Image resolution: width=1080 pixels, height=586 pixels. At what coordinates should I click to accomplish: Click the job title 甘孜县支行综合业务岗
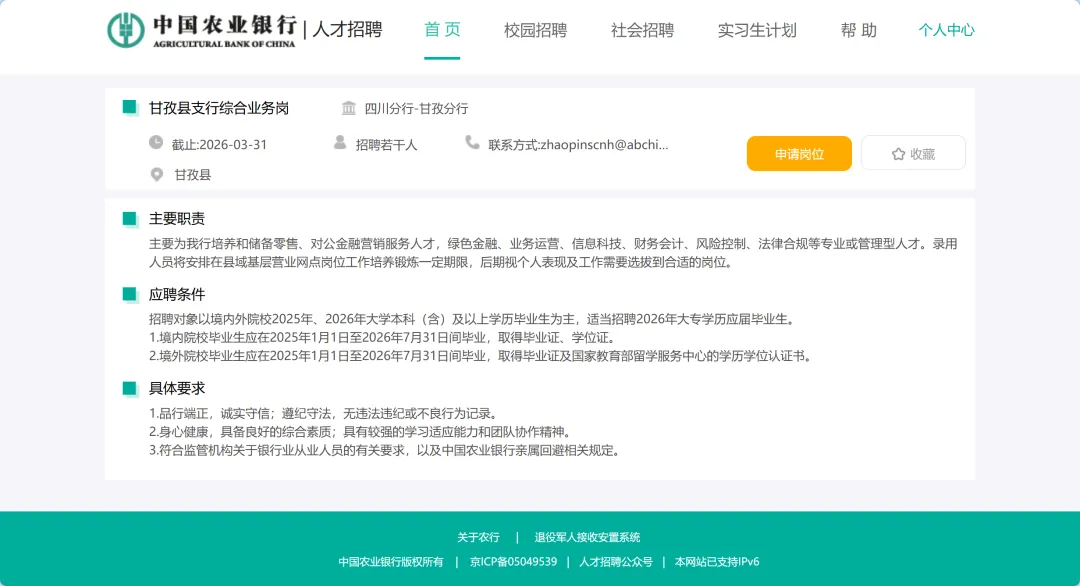[219, 108]
